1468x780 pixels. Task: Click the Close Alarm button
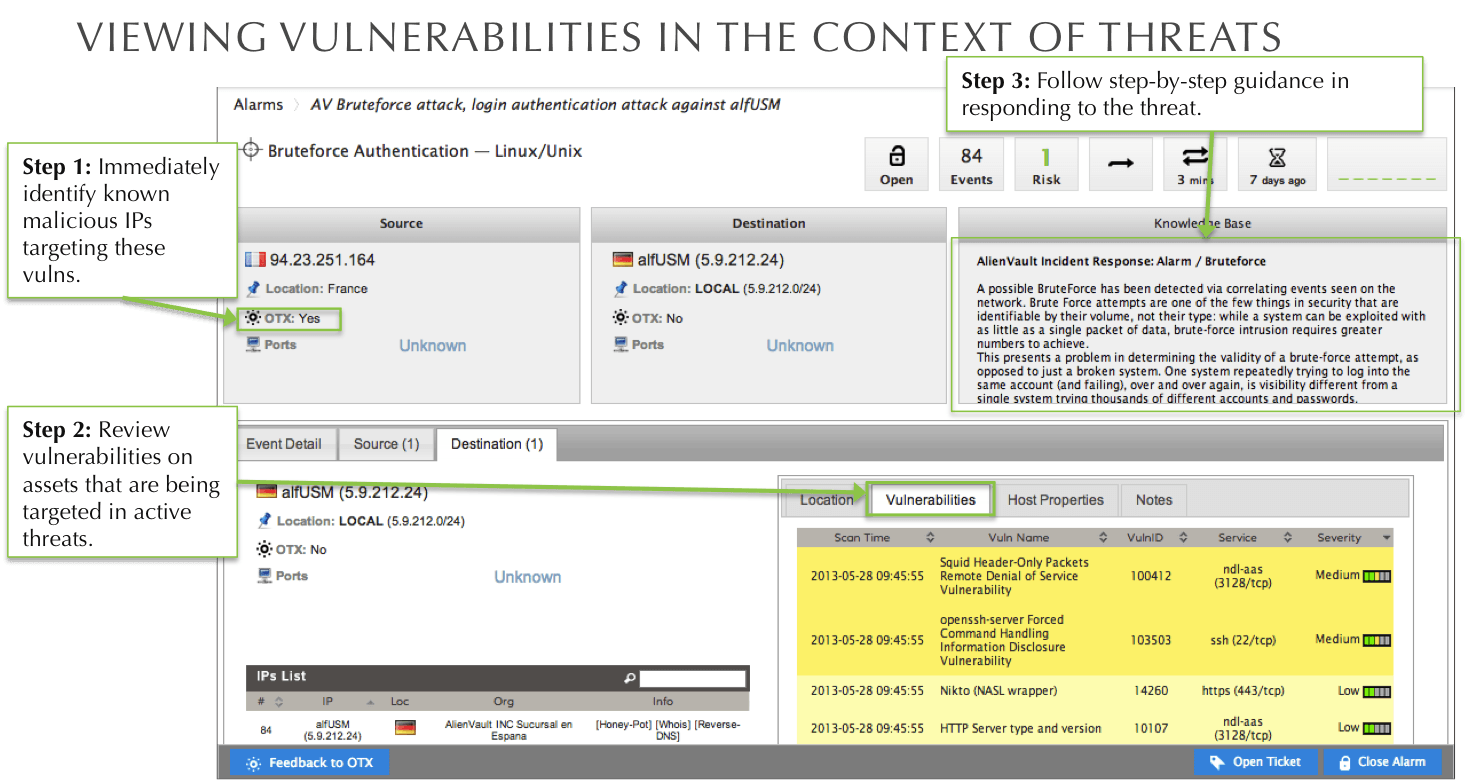tap(1382, 762)
